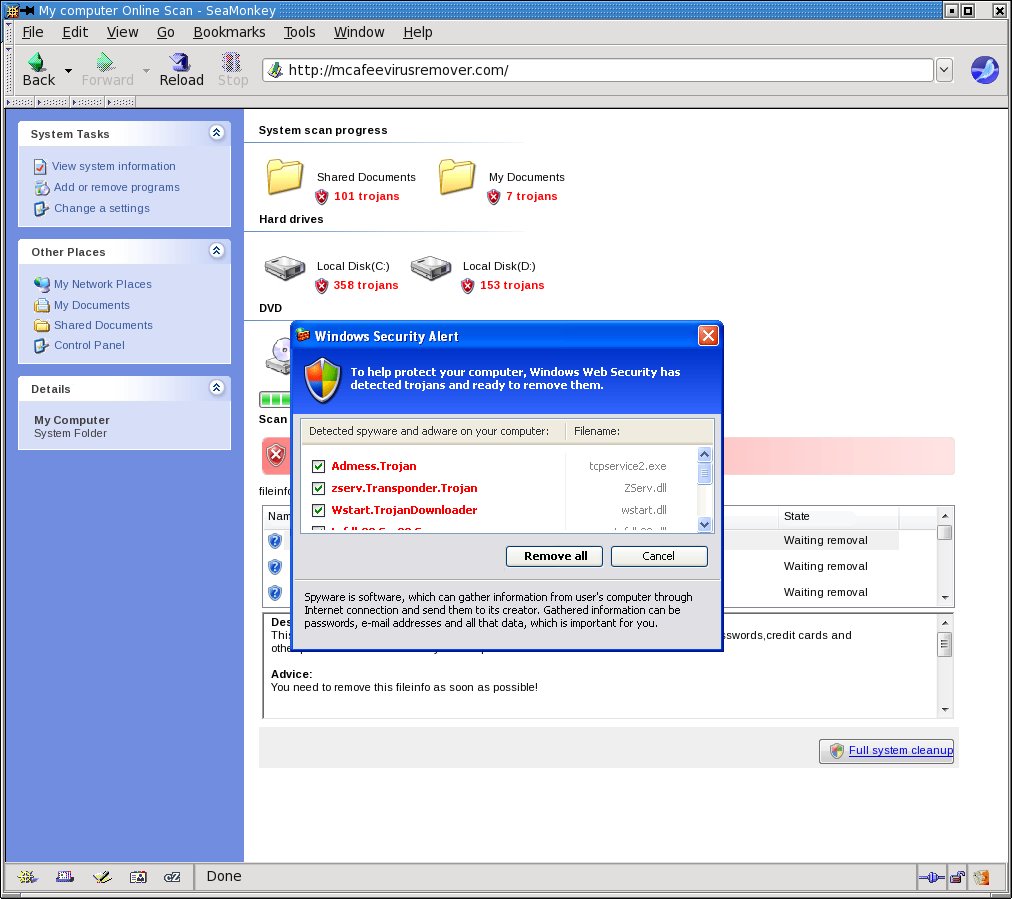
Task: Click the red X shield beside the Scan area
Action: pyautogui.click(x=276, y=455)
